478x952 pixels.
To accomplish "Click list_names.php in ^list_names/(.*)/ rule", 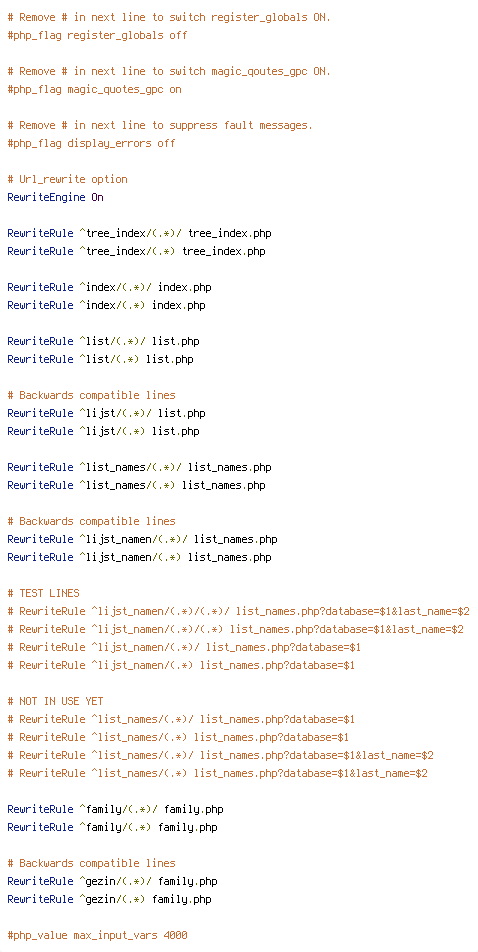I will (x=230, y=468).
